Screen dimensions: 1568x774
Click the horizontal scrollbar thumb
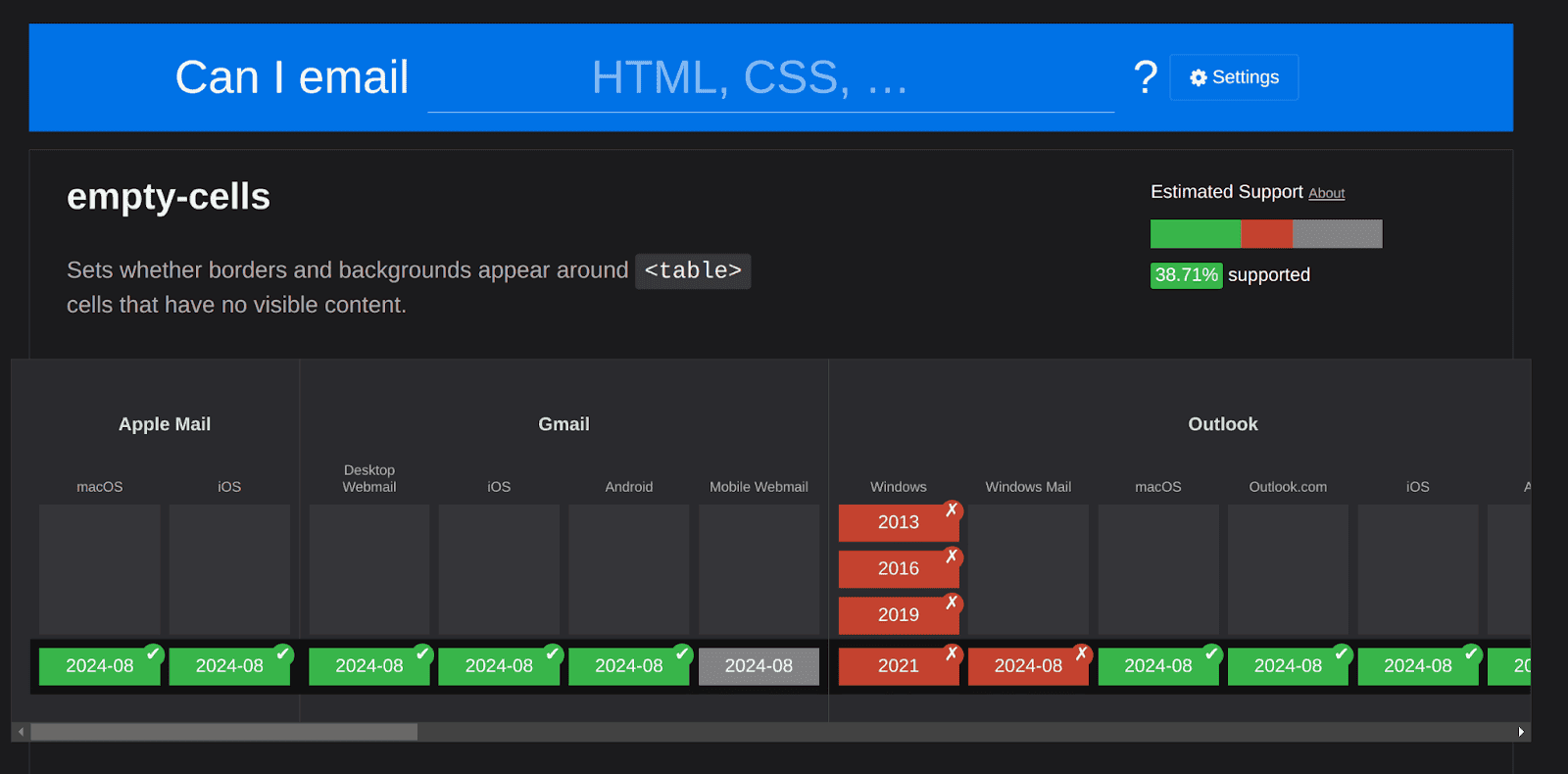pyautogui.click(x=223, y=732)
